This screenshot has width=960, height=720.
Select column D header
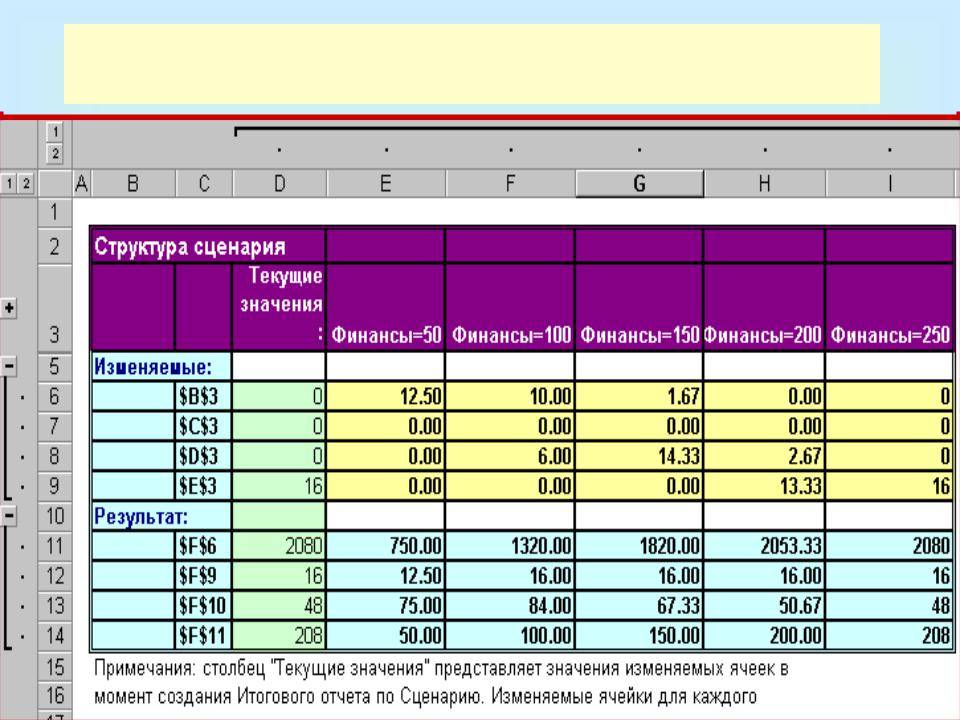point(279,183)
